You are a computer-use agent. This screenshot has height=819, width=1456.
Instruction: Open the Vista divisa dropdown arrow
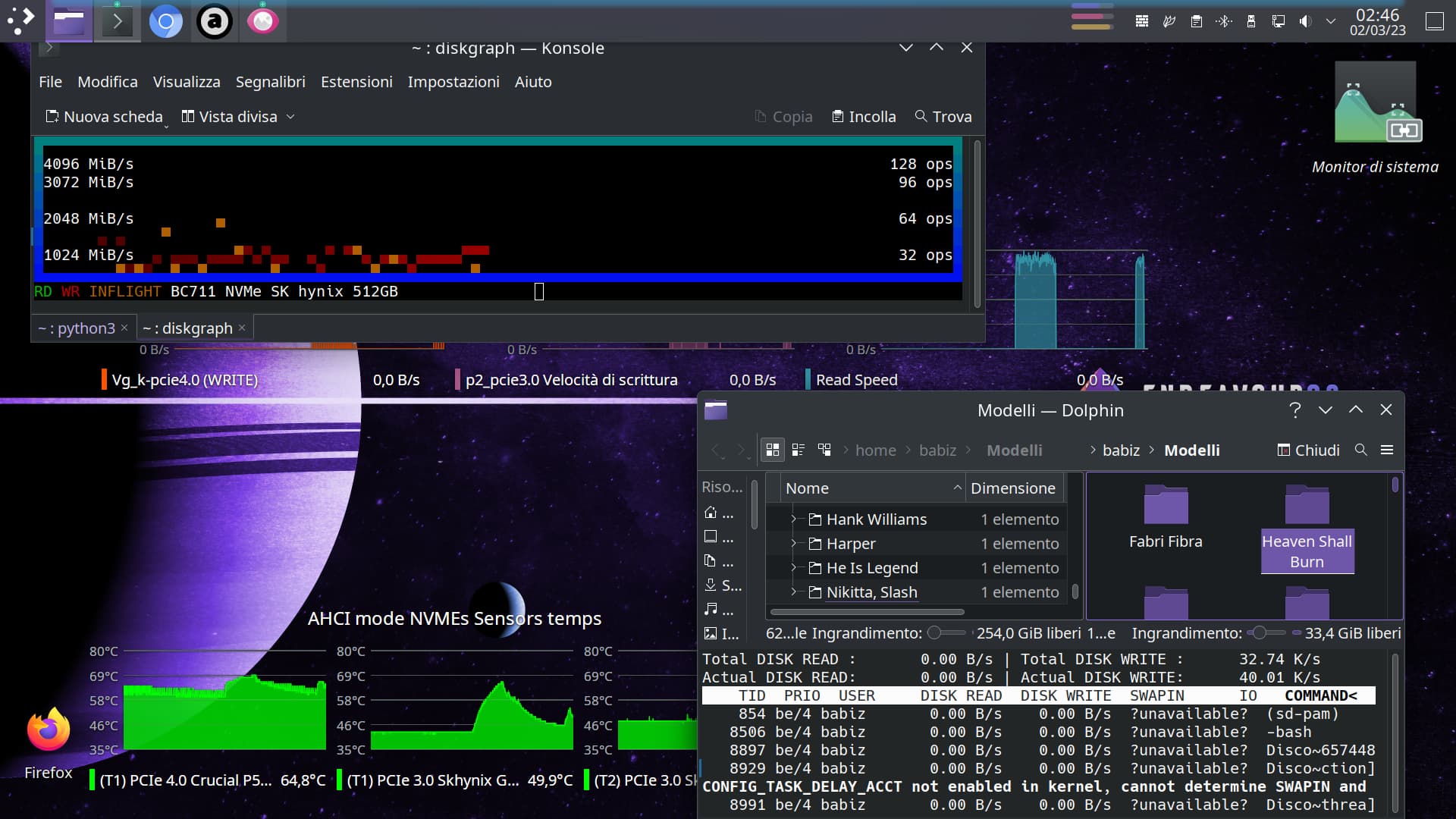(x=290, y=117)
